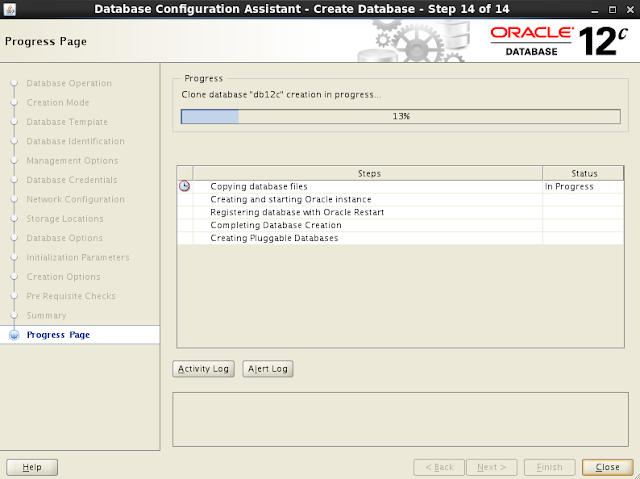
Task: Click the Steps column header
Action: (368, 173)
